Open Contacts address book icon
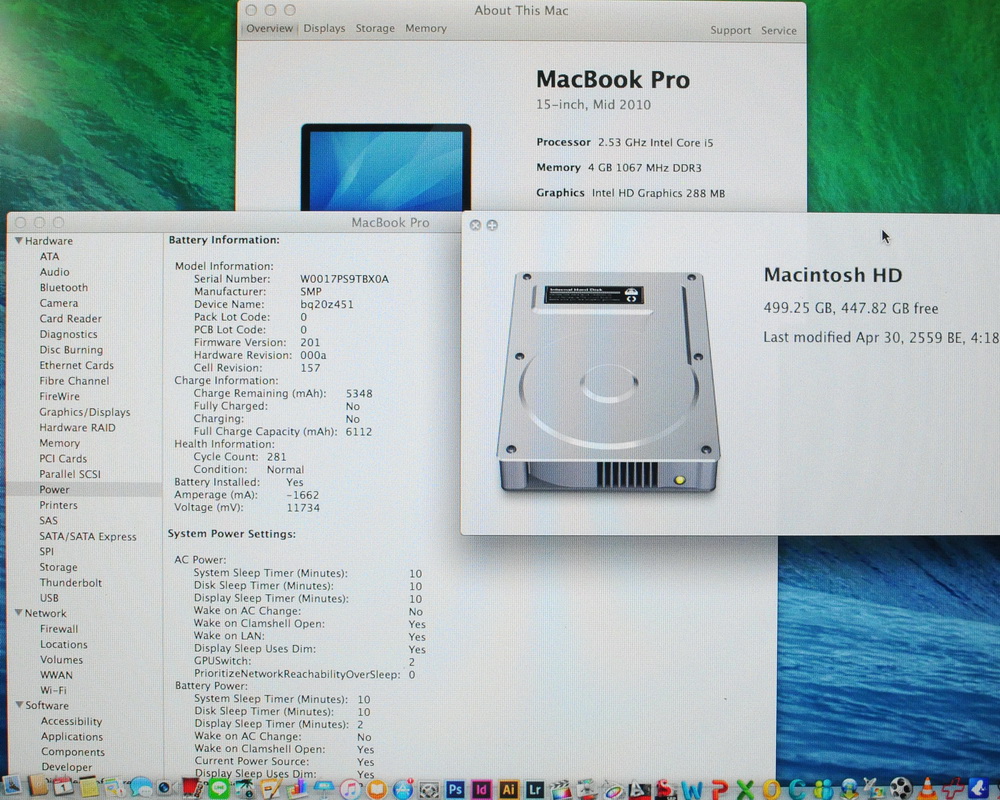 click(38, 785)
